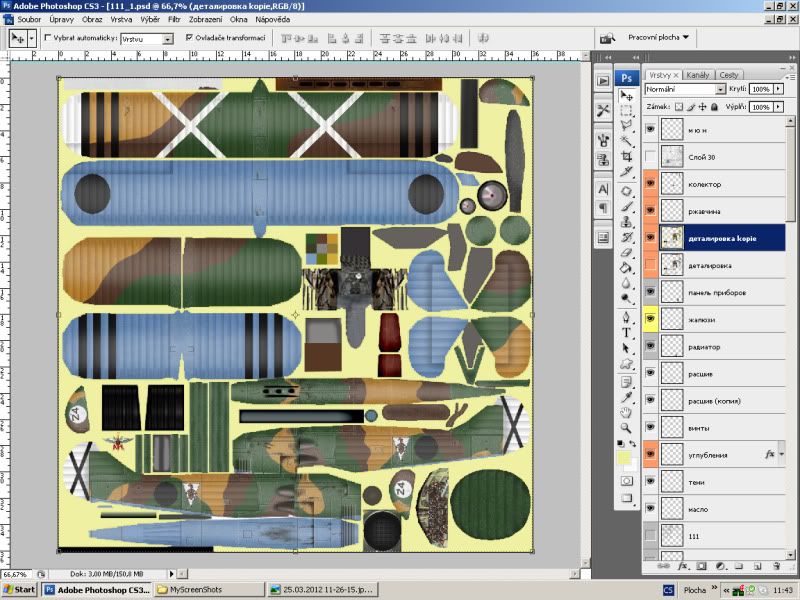
Task: Activate the Zoom magnifier tool
Action: point(627,427)
